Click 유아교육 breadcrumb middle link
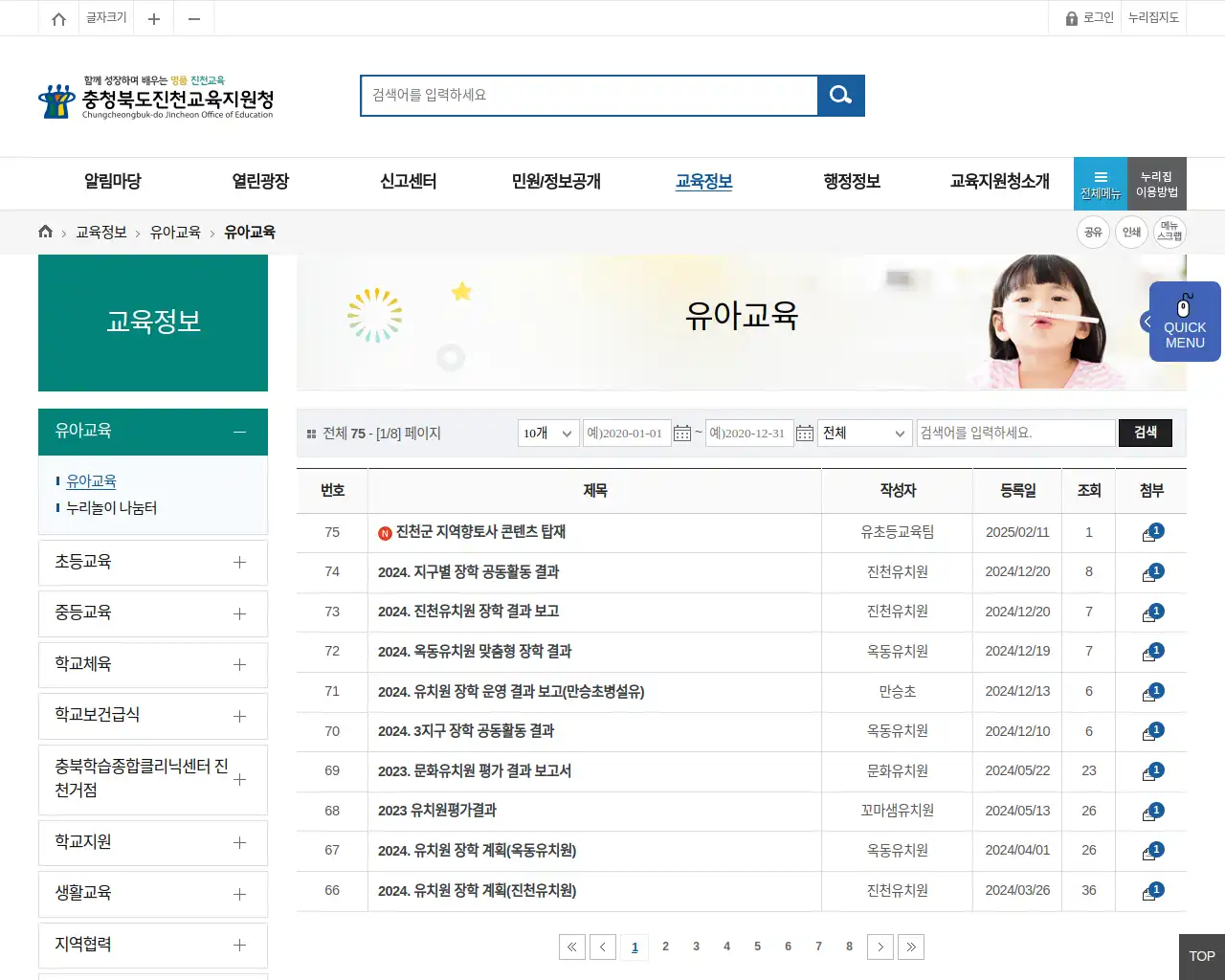Screen dimensions: 1225x980 [x=175, y=233]
